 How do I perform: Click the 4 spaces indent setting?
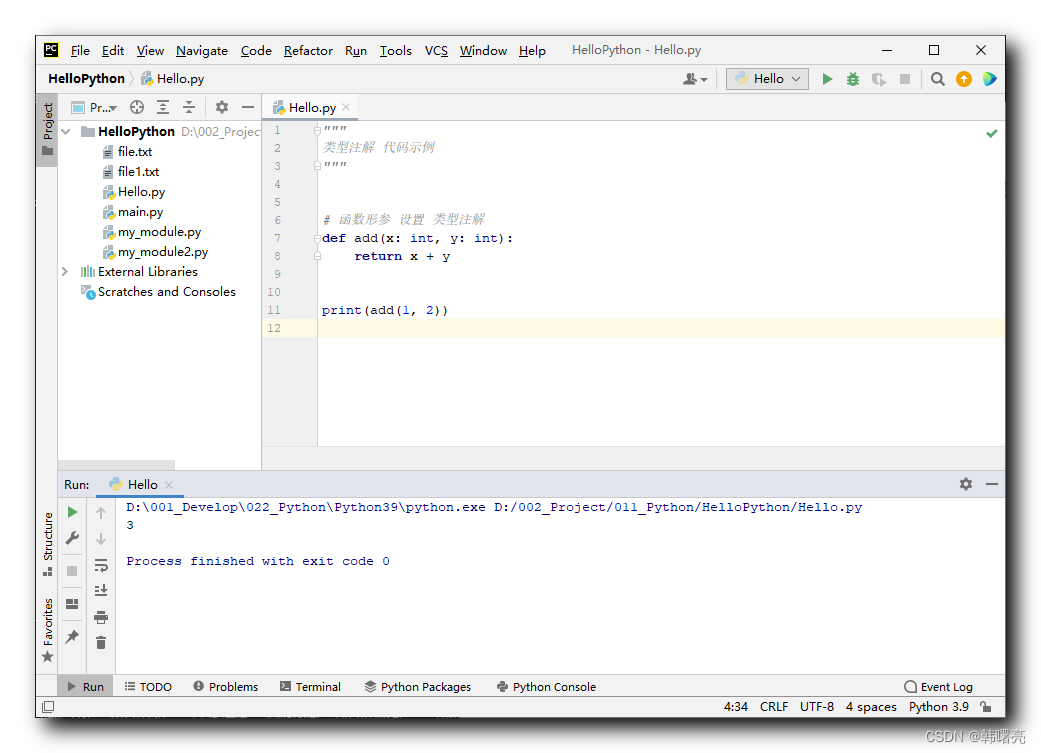[x=871, y=707]
